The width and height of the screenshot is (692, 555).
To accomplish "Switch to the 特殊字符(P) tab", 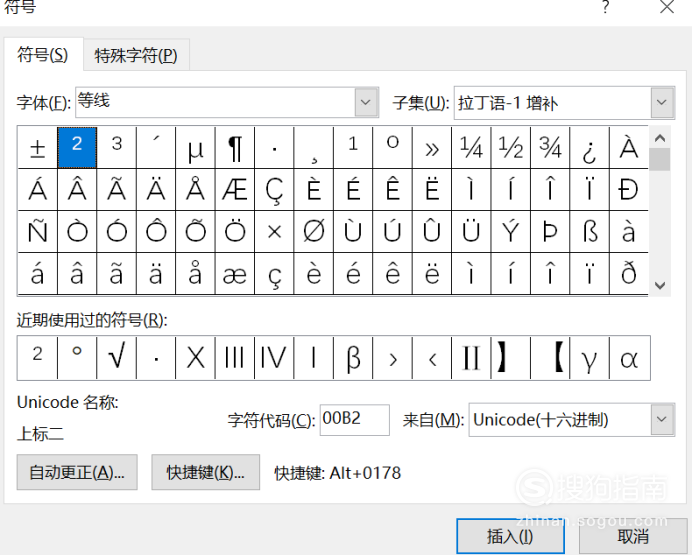I will pos(136,56).
